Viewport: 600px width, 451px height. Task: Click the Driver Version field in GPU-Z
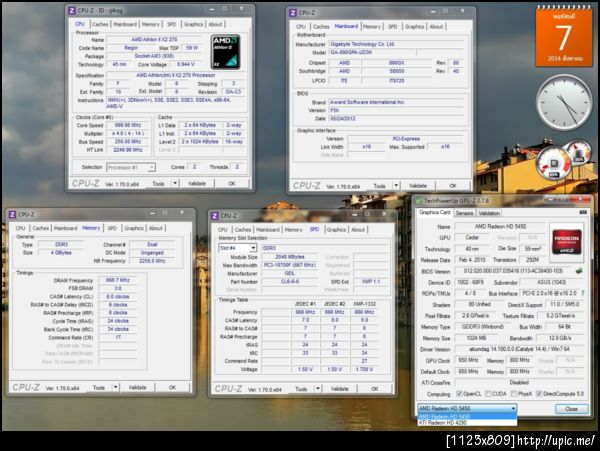coord(519,349)
